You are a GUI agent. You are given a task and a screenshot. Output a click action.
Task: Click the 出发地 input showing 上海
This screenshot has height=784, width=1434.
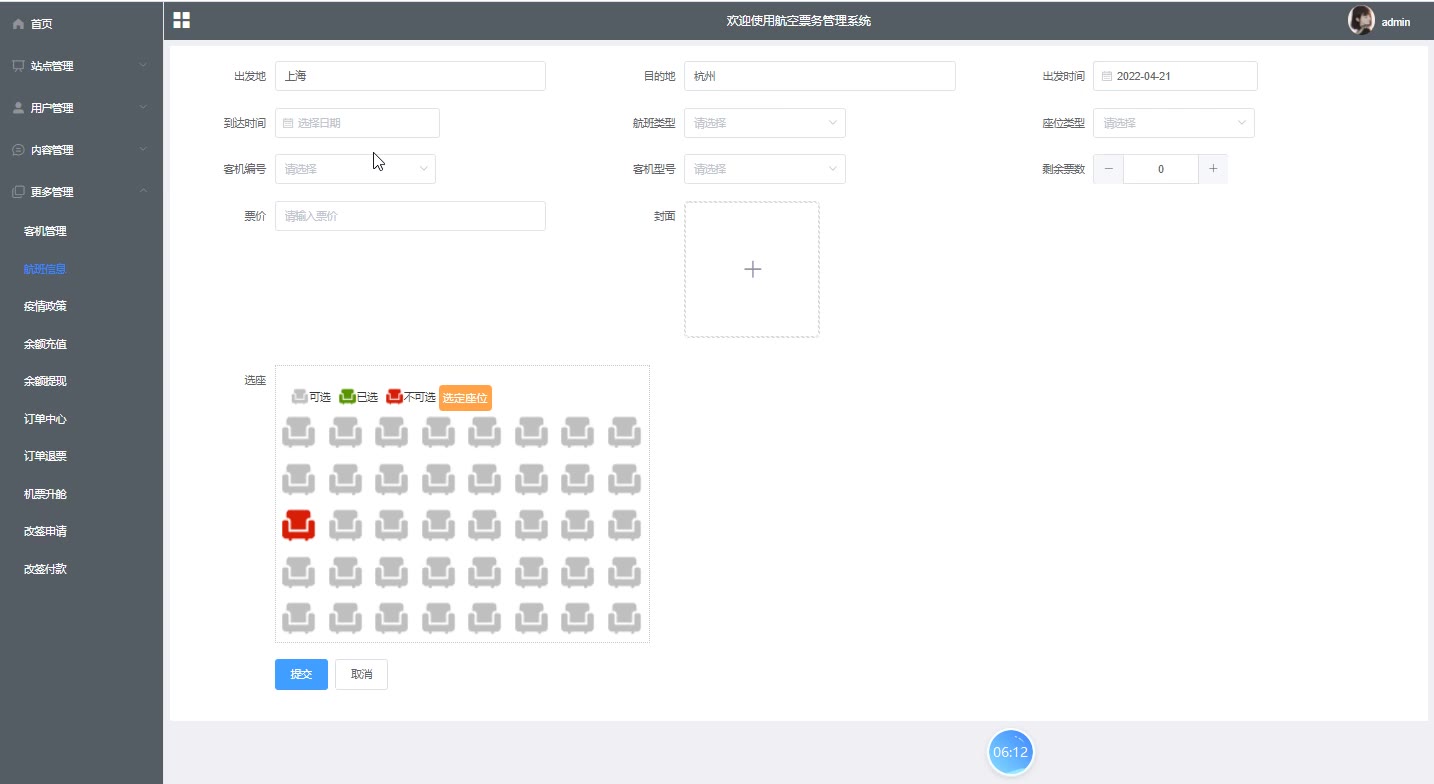(410, 76)
